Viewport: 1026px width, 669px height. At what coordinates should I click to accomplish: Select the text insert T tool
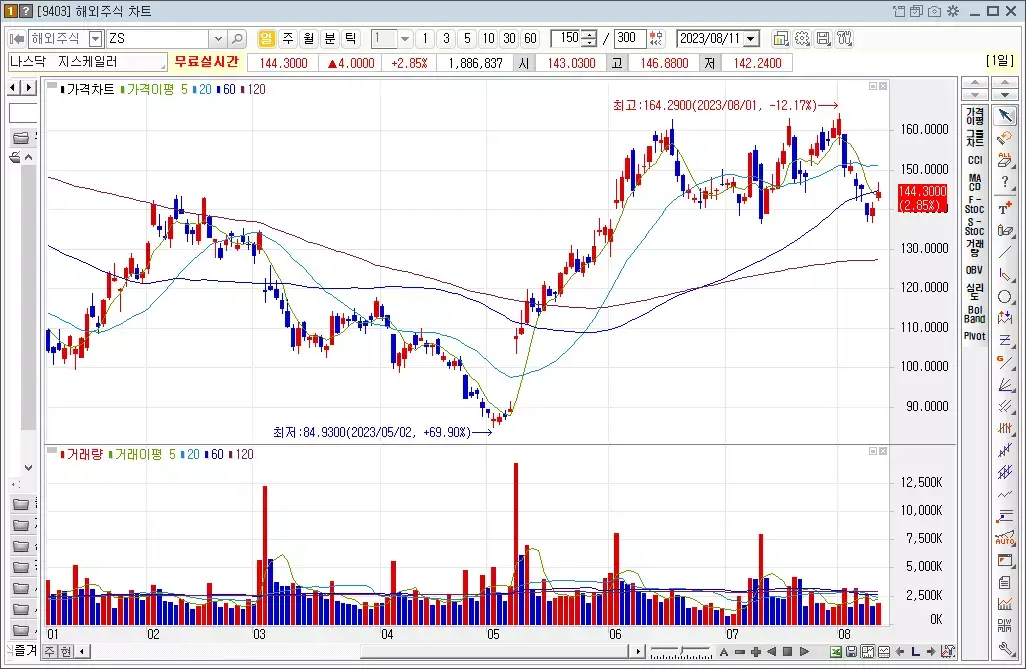click(1004, 208)
